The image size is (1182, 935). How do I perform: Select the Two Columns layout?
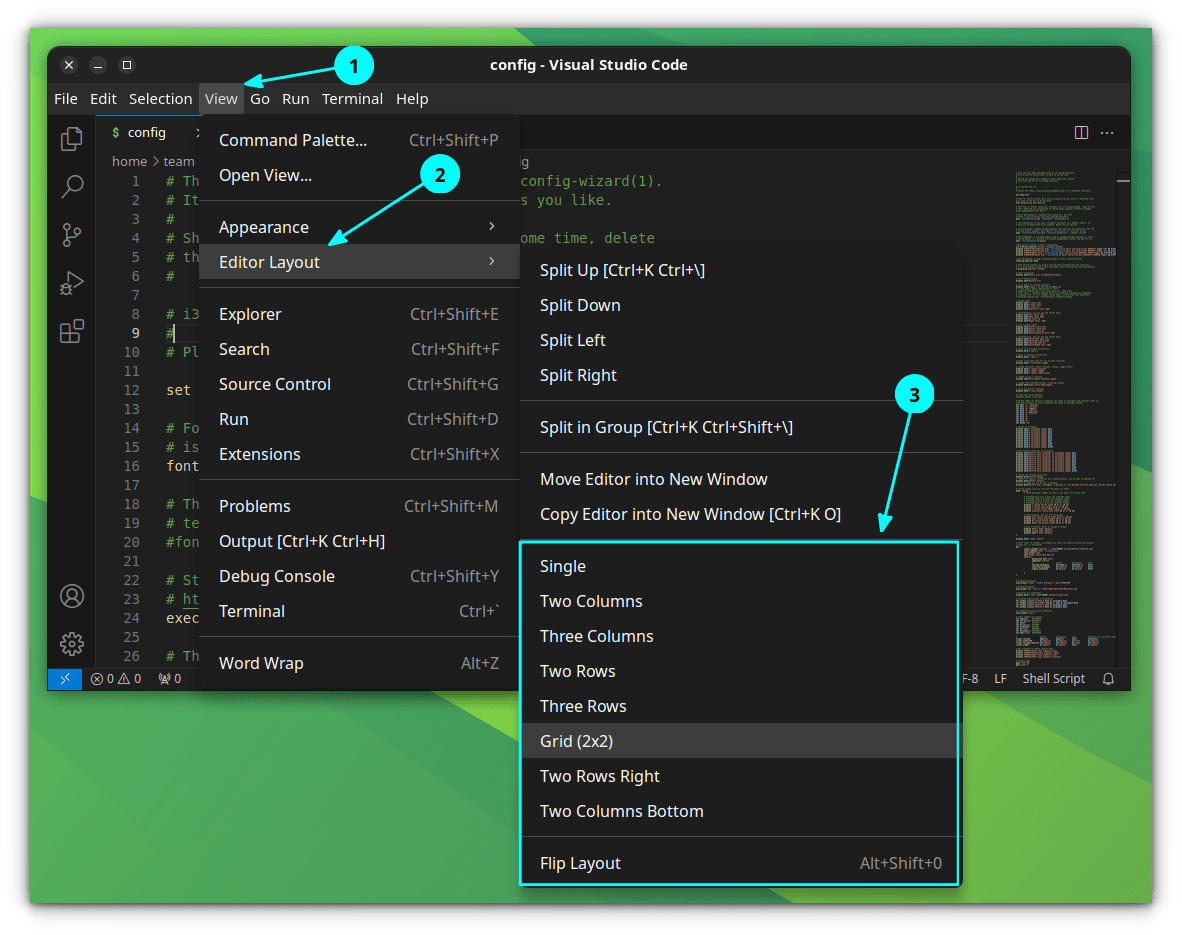tap(739, 601)
